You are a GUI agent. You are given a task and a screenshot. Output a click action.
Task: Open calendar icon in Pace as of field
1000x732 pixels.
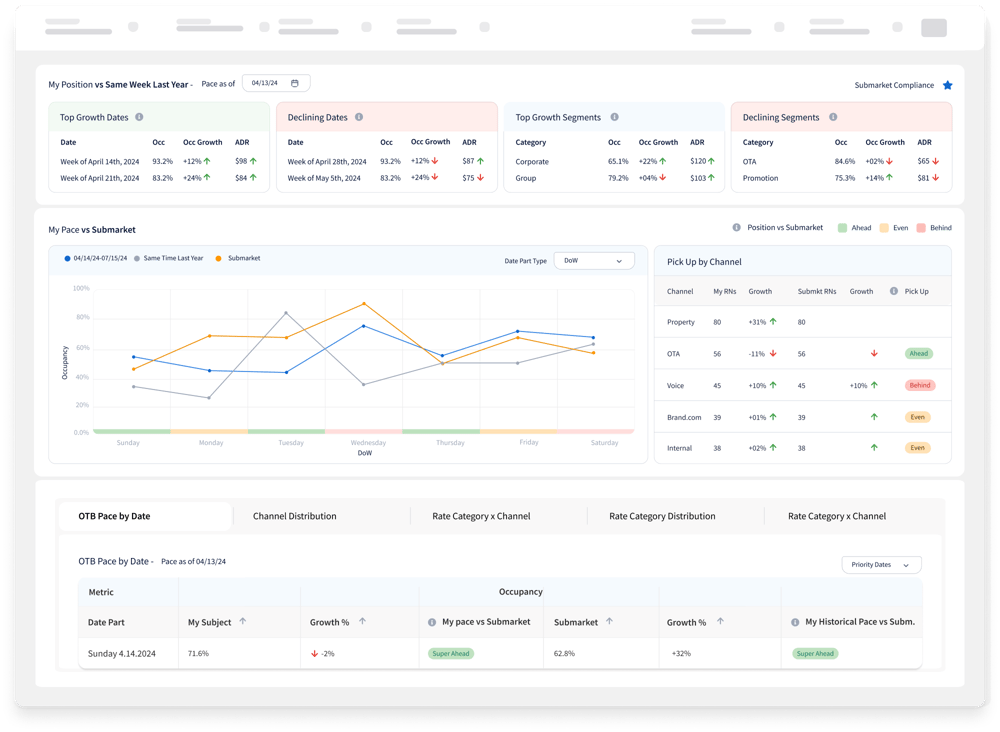pyautogui.click(x=295, y=84)
